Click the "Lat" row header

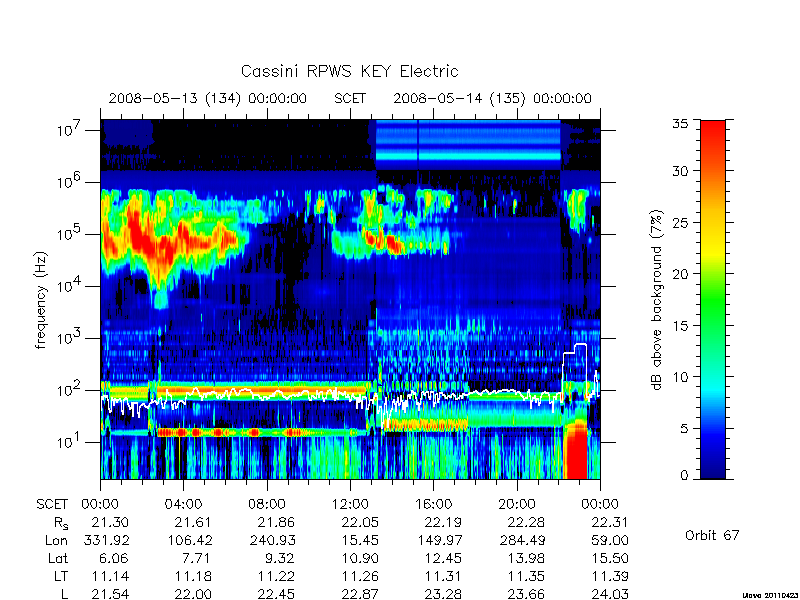point(58,559)
